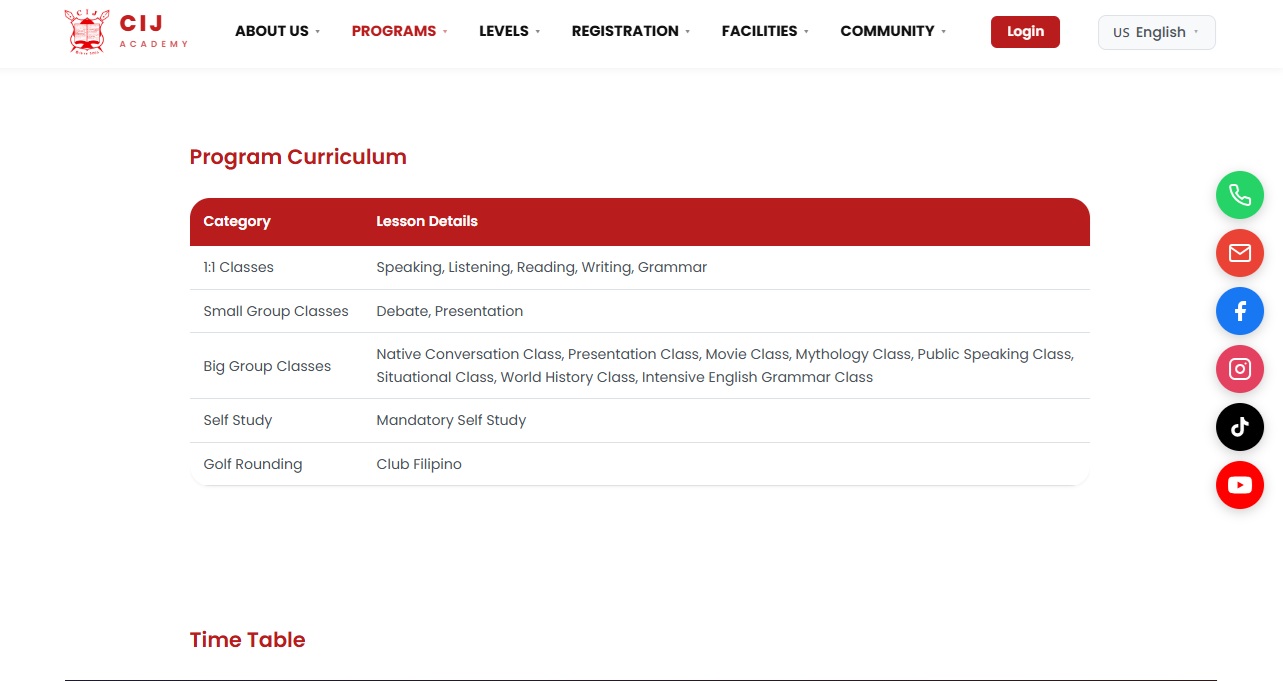Open the YouTube icon
This screenshot has height=681, width=1283.
pos(1240,485)
